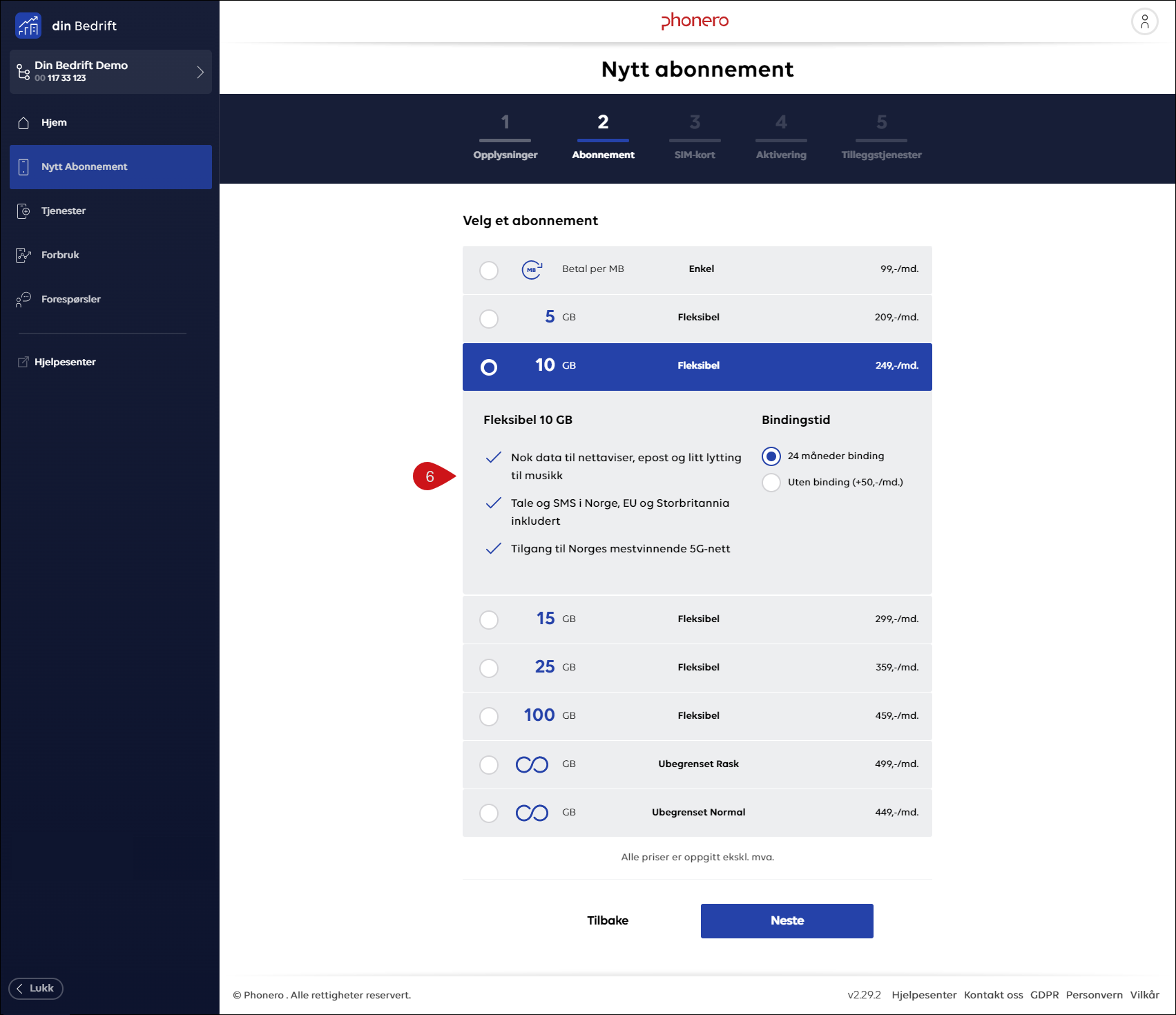Open Hjelpesenter in the sidebar

[x=65, y=362]
